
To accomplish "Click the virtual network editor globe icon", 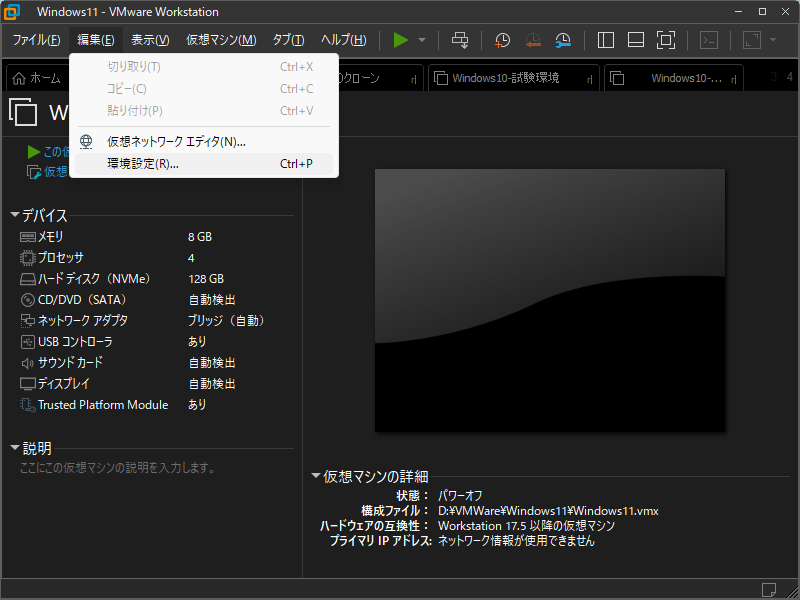I will pos(87,142).
